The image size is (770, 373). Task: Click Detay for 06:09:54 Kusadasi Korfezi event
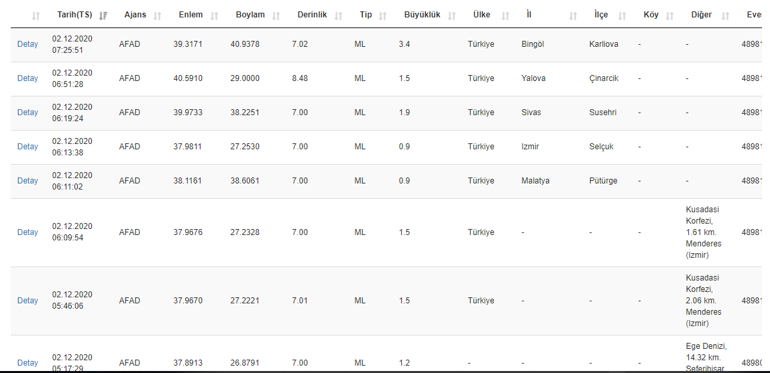pyautogui.click(x=28, y=232)
